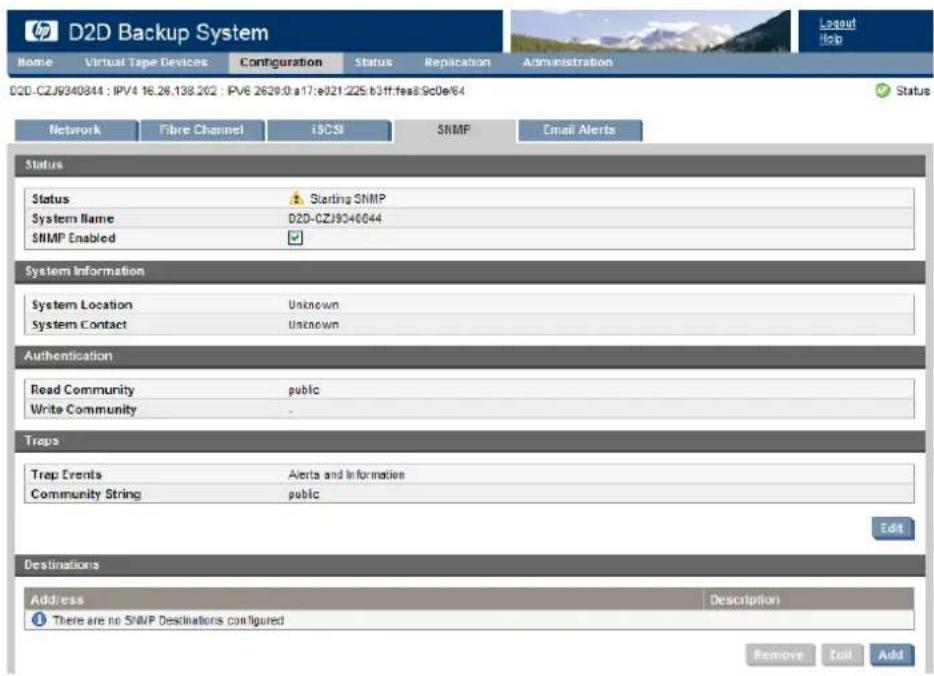Click the D2D Backup System title
The image size is (934, 676).
[x=169, y=32]
